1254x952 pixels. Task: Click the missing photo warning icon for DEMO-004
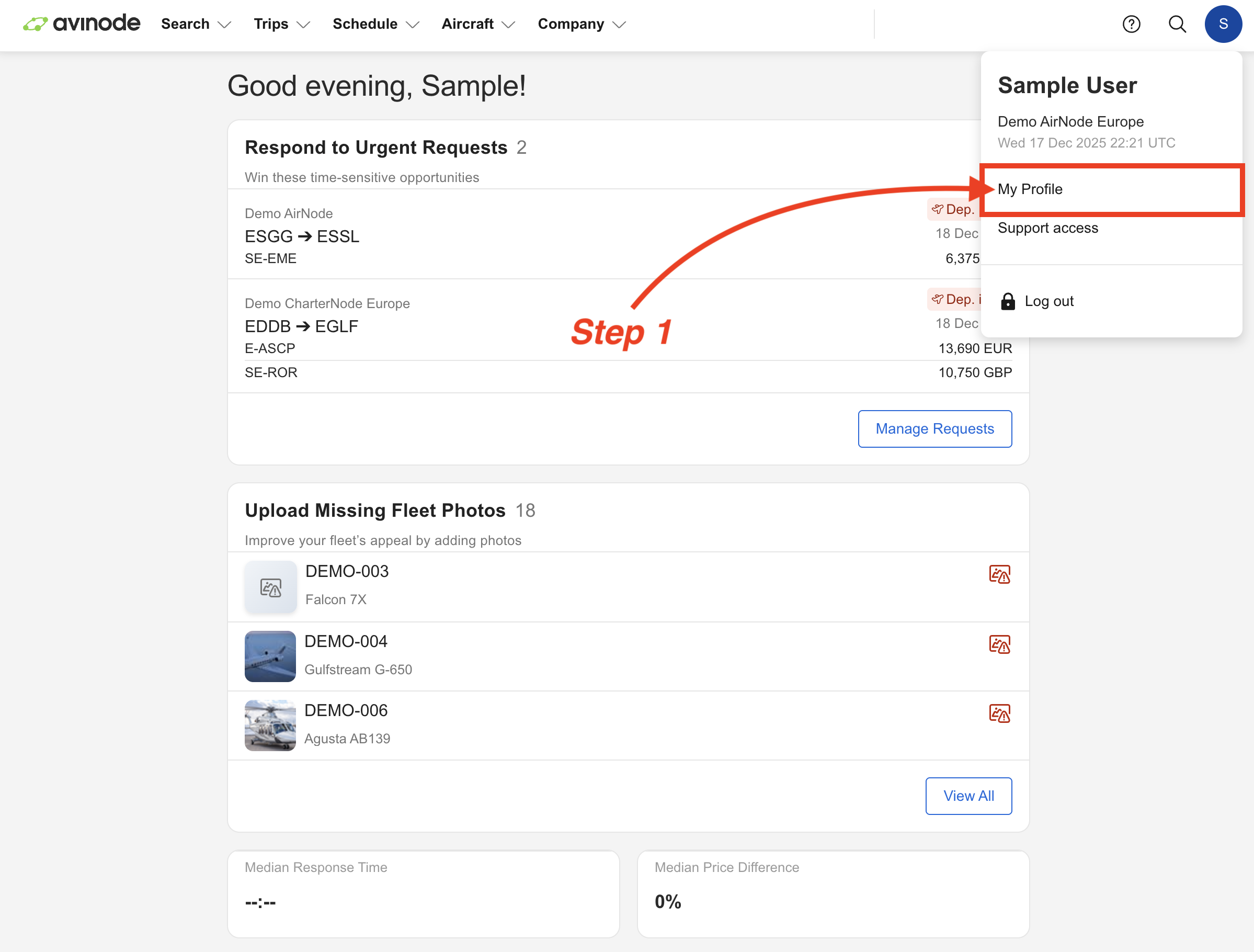click(x=1000, y=644)
